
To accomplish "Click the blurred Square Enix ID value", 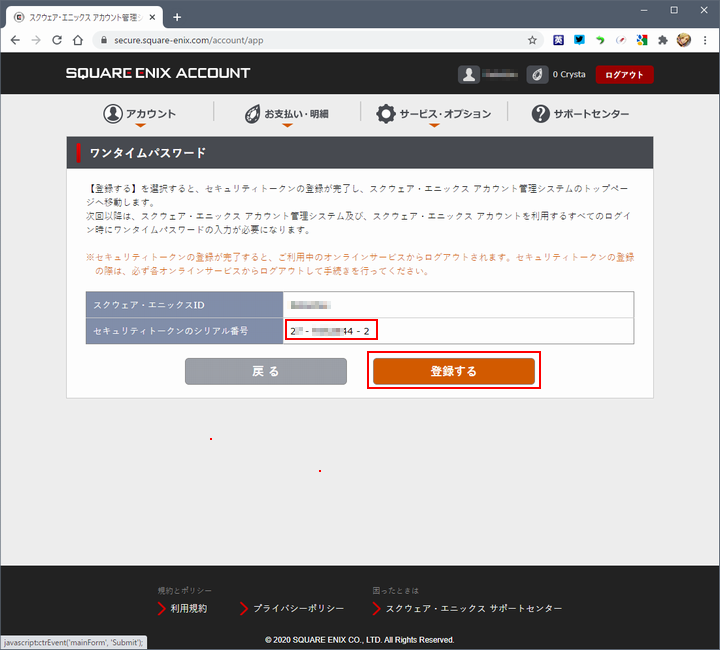I will pyautogui.click(x=310, y=305).
